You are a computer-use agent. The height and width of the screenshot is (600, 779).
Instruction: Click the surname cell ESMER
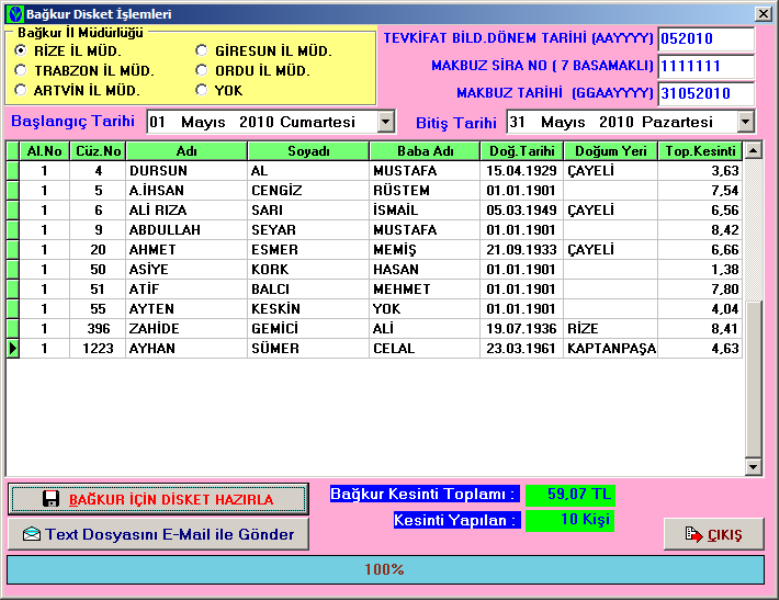click(x=309, y=250)
